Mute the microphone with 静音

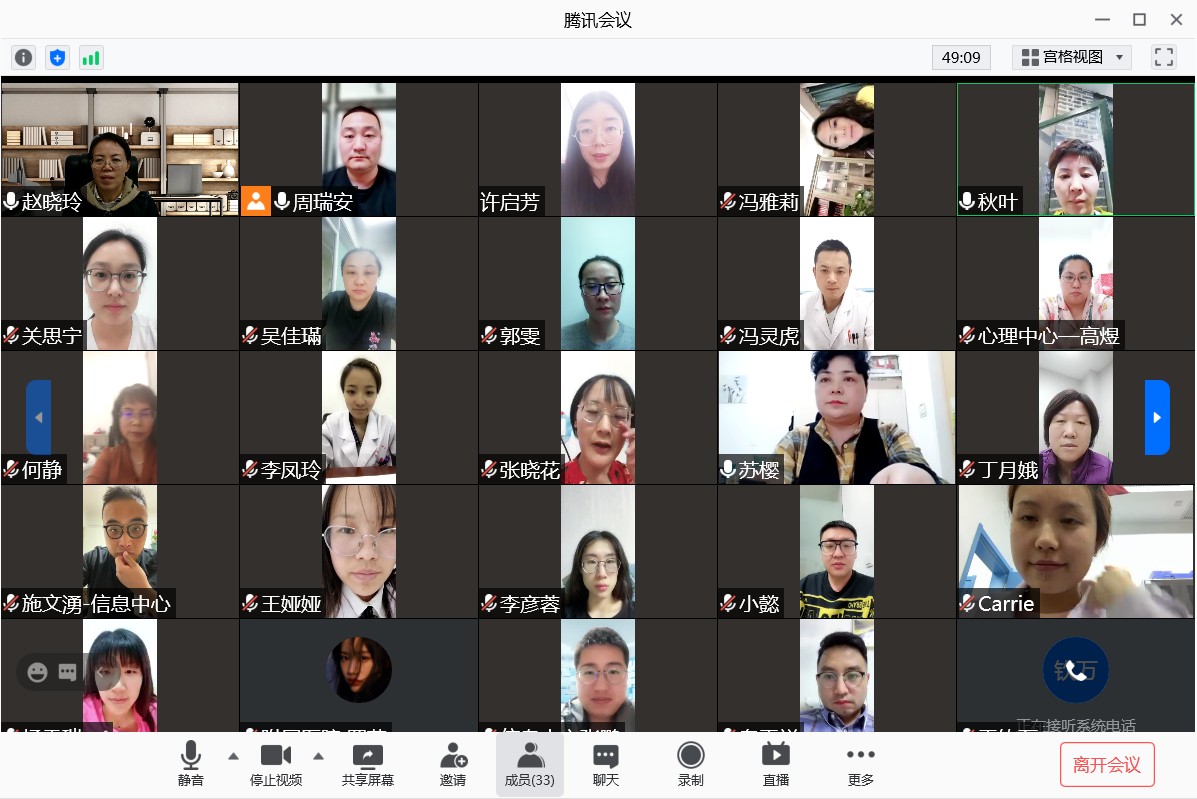pos(191,765)
